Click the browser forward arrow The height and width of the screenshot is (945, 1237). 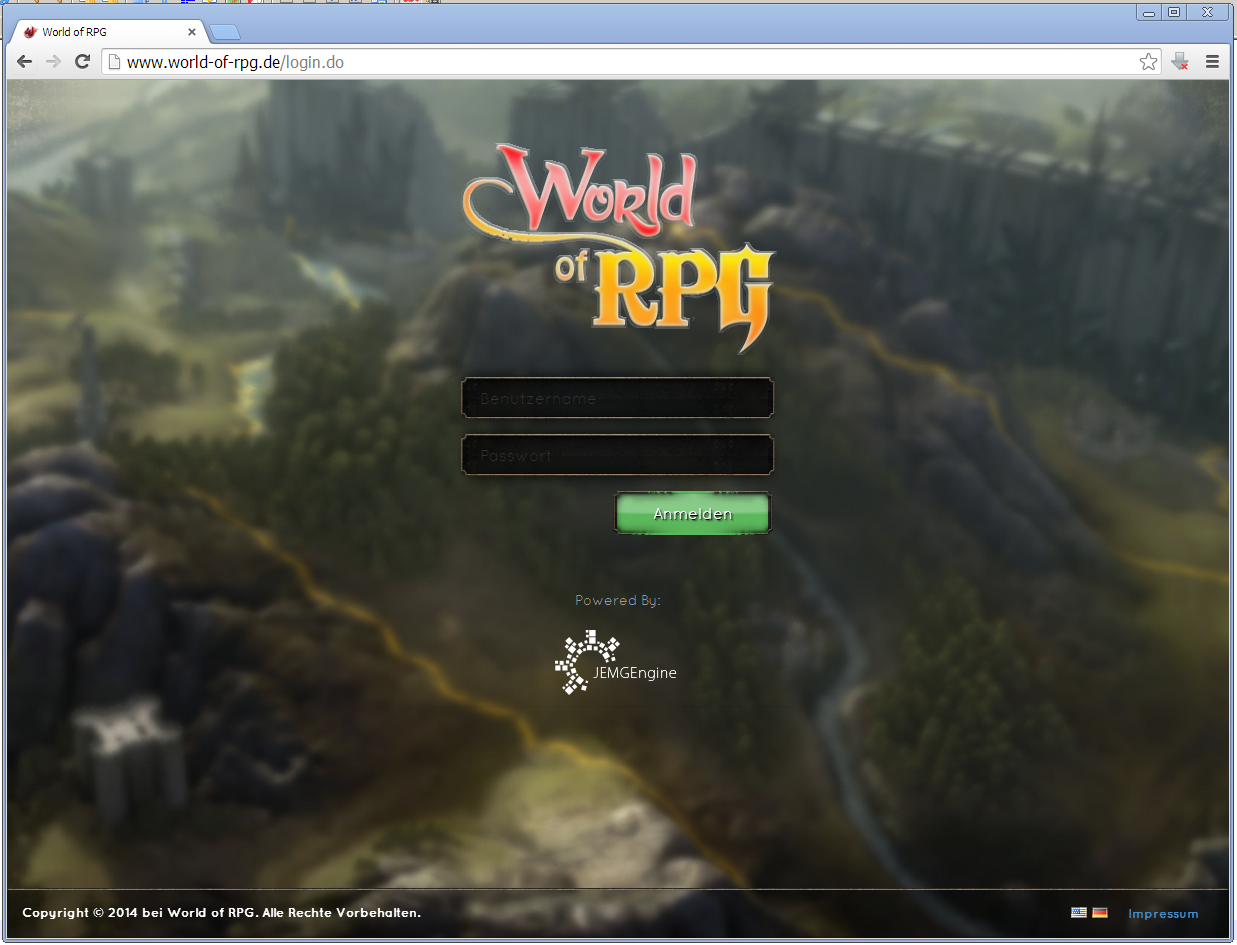click(54, 62)
